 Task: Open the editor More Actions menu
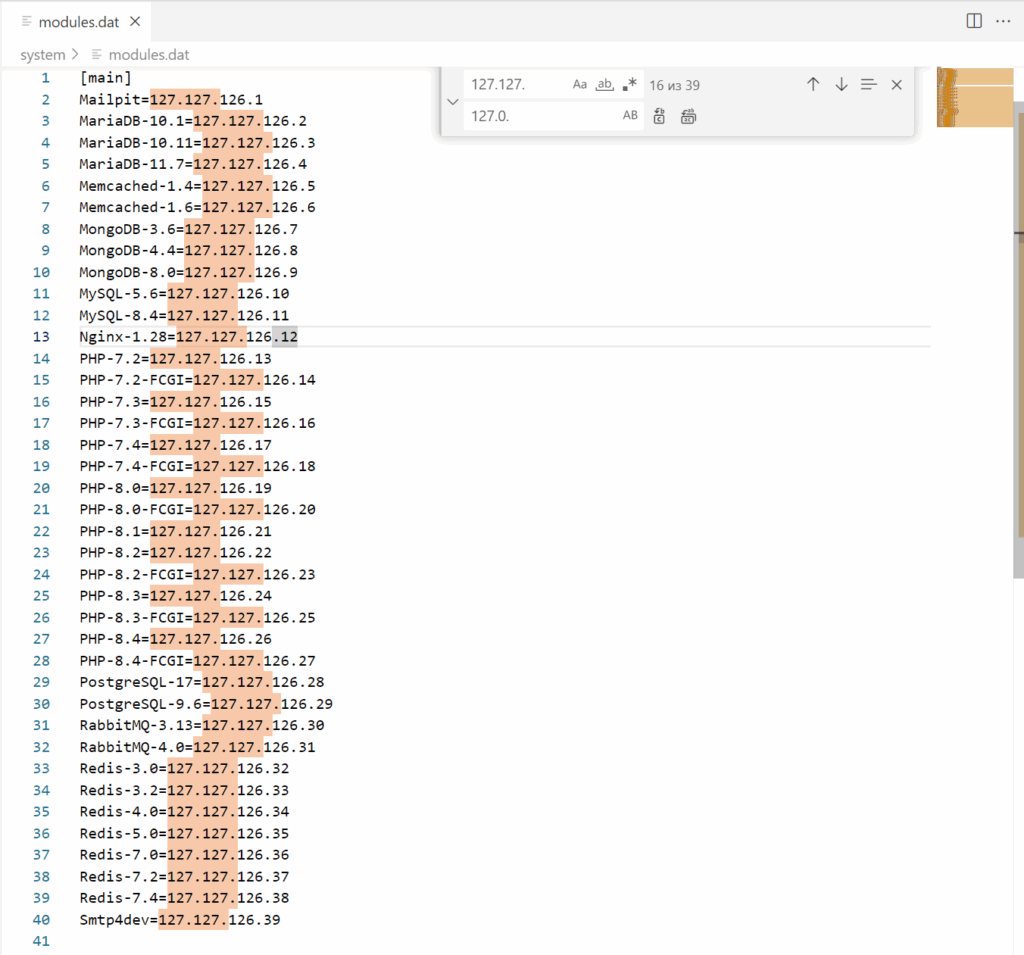[1003, 21]
